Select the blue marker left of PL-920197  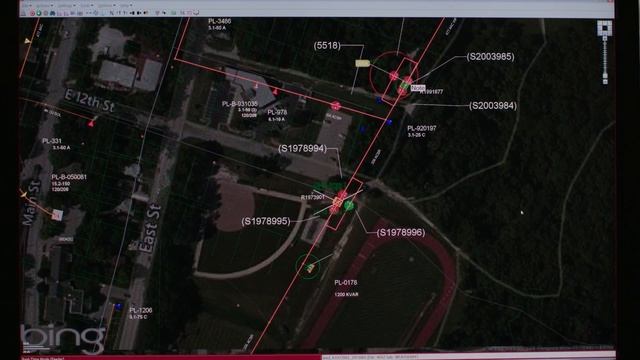click(389, 122)
